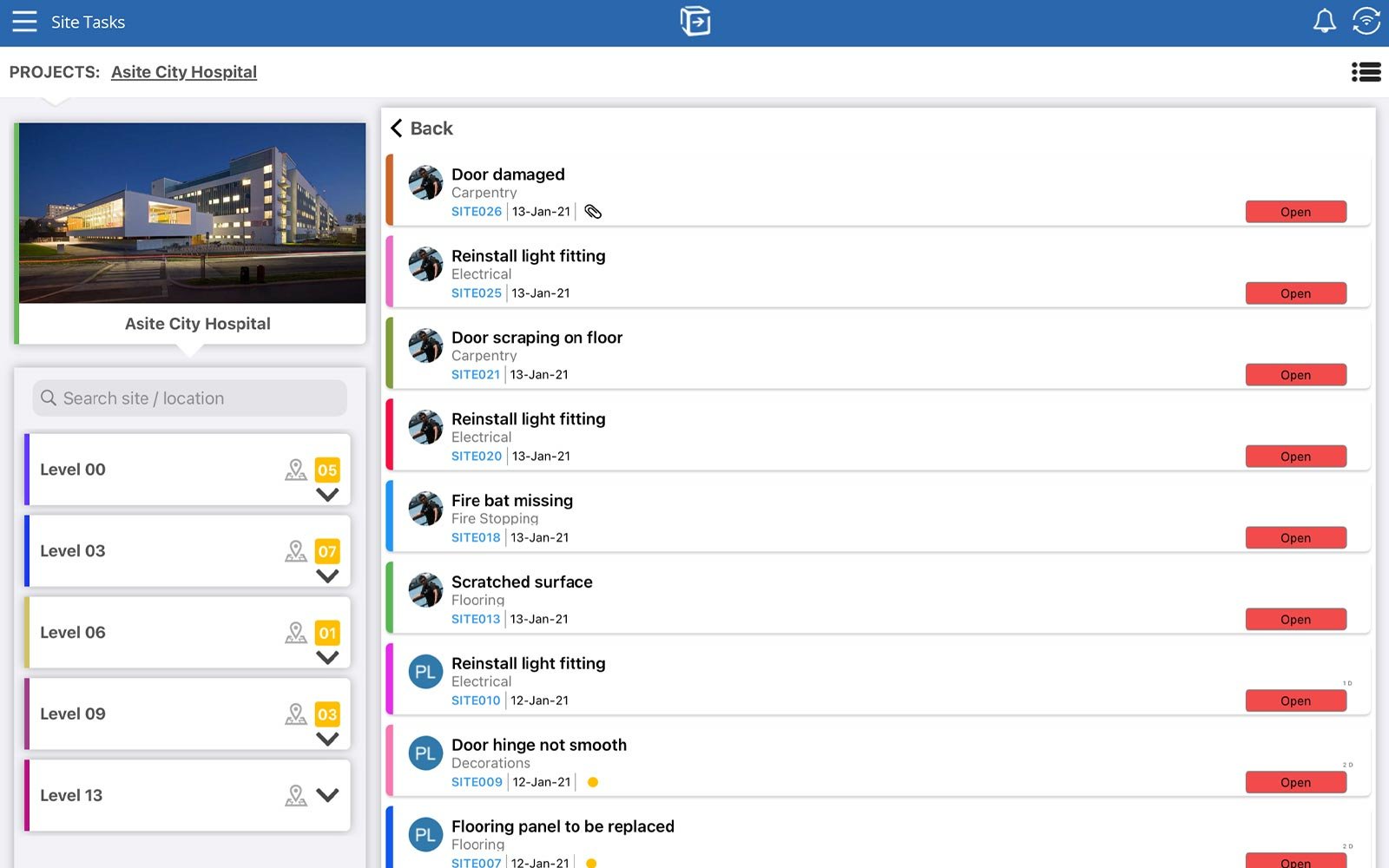
Task: Open task ID SITE025
Action: point(477,293)
